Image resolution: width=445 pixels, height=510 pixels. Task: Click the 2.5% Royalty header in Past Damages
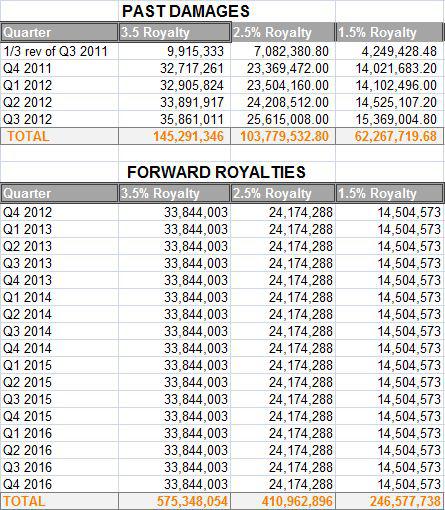tap(283, 32)
